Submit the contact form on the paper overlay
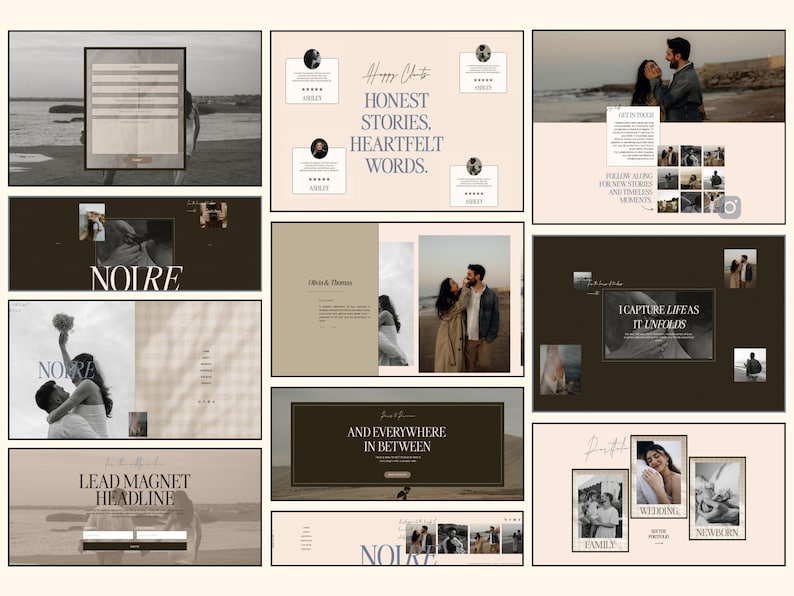Viewport: 794px width, 596px height. (x=137, y=160)
